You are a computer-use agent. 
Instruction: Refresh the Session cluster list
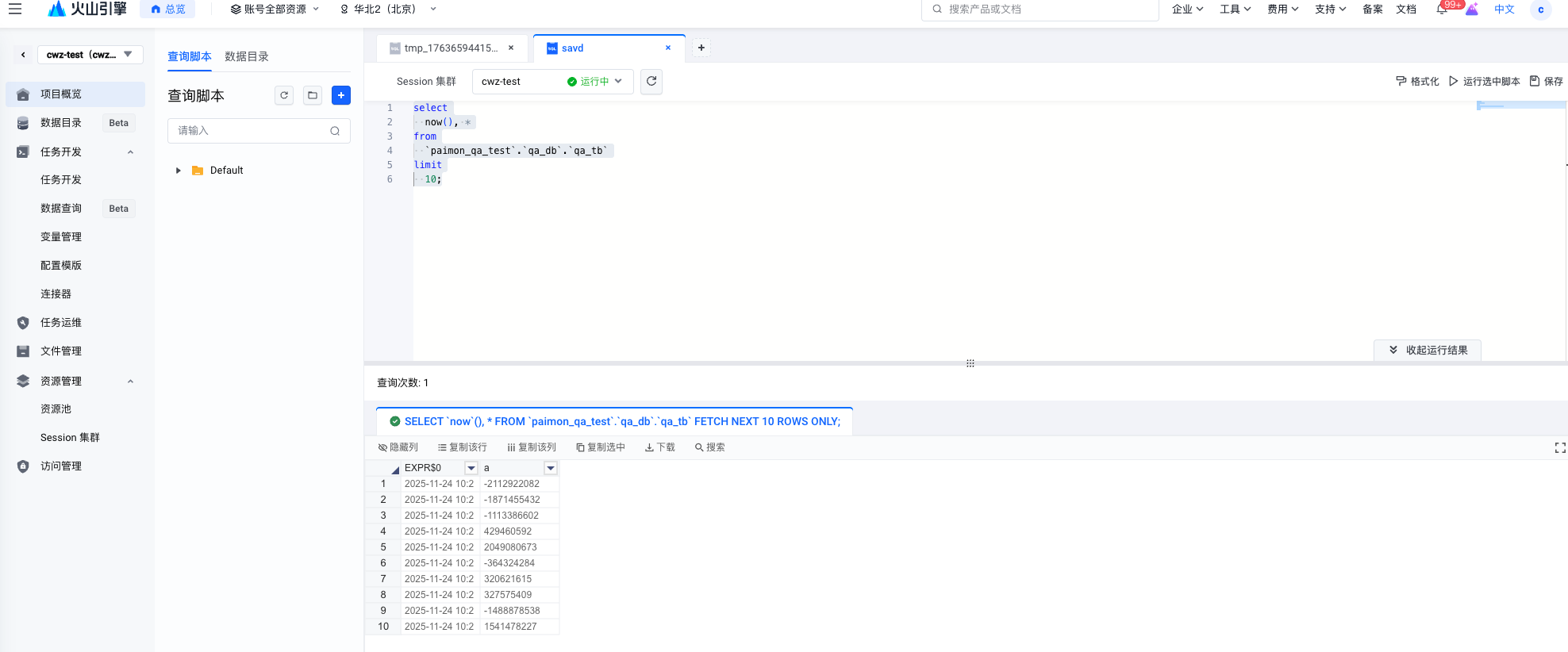[651, 82]
